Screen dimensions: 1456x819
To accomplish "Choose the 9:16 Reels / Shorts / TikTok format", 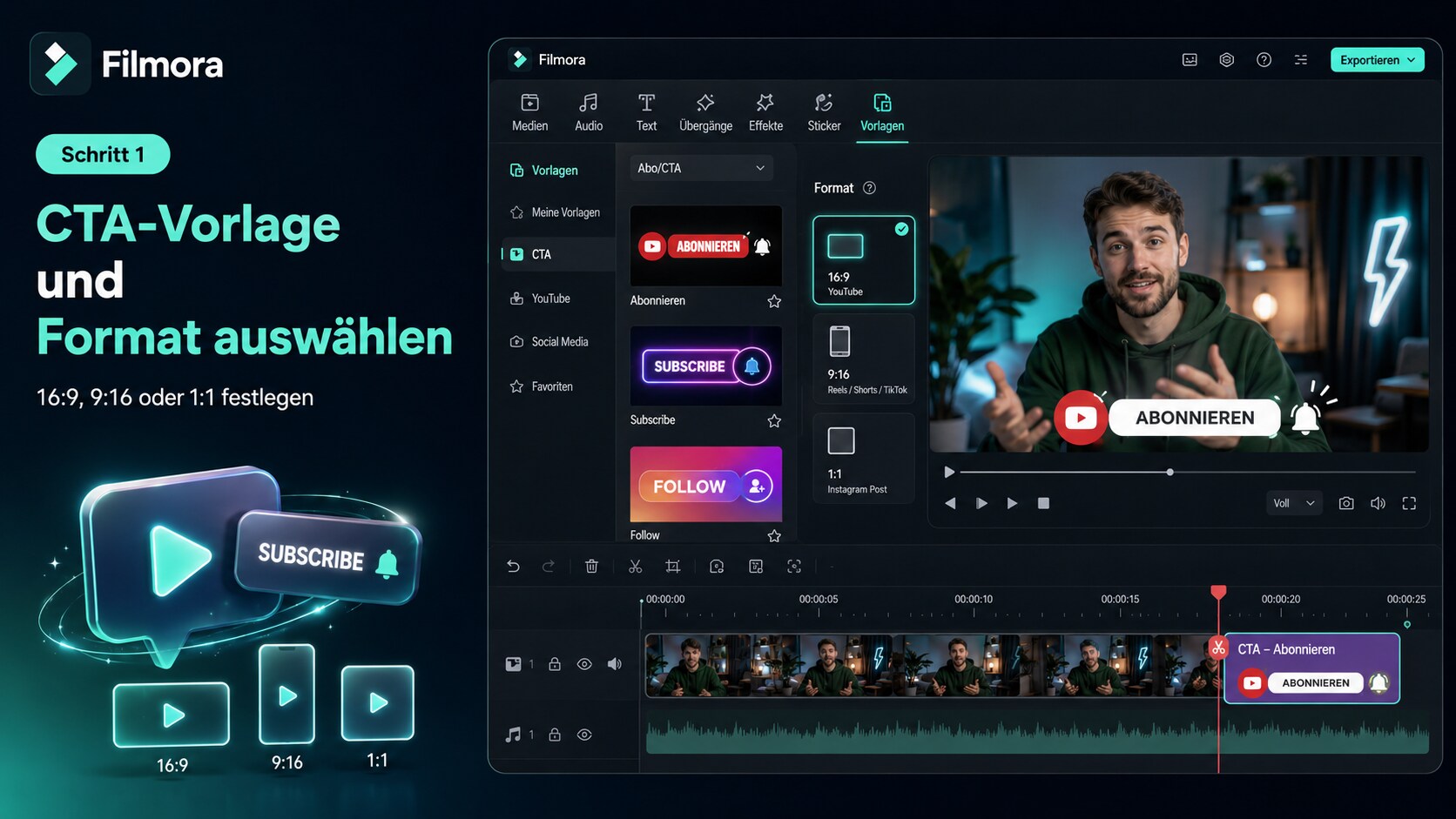I will (x=864, y=359).
